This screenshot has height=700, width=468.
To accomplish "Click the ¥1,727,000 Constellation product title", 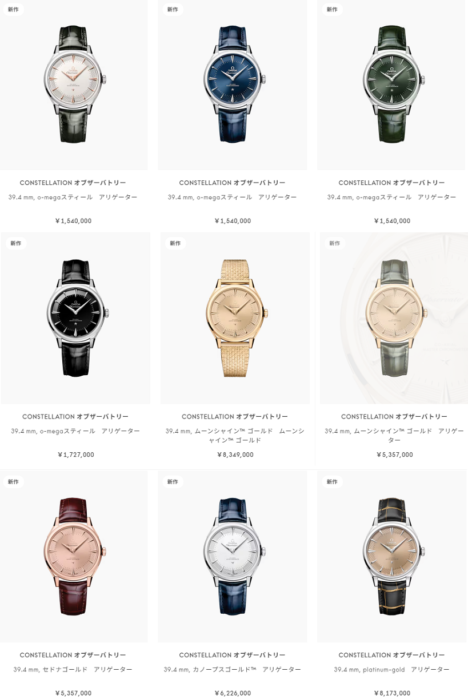I will tap(75, 417).
